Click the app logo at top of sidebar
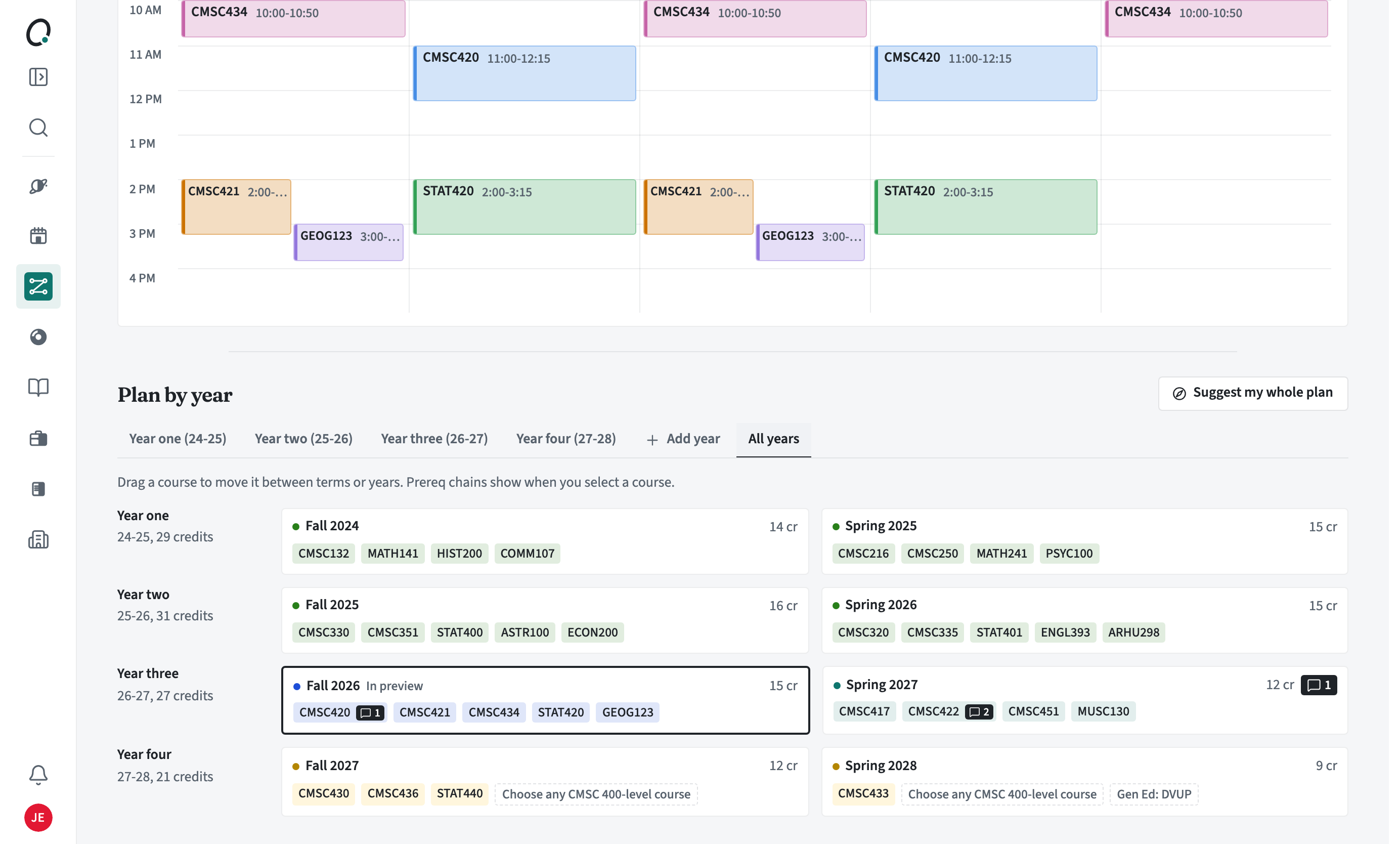 38,32
